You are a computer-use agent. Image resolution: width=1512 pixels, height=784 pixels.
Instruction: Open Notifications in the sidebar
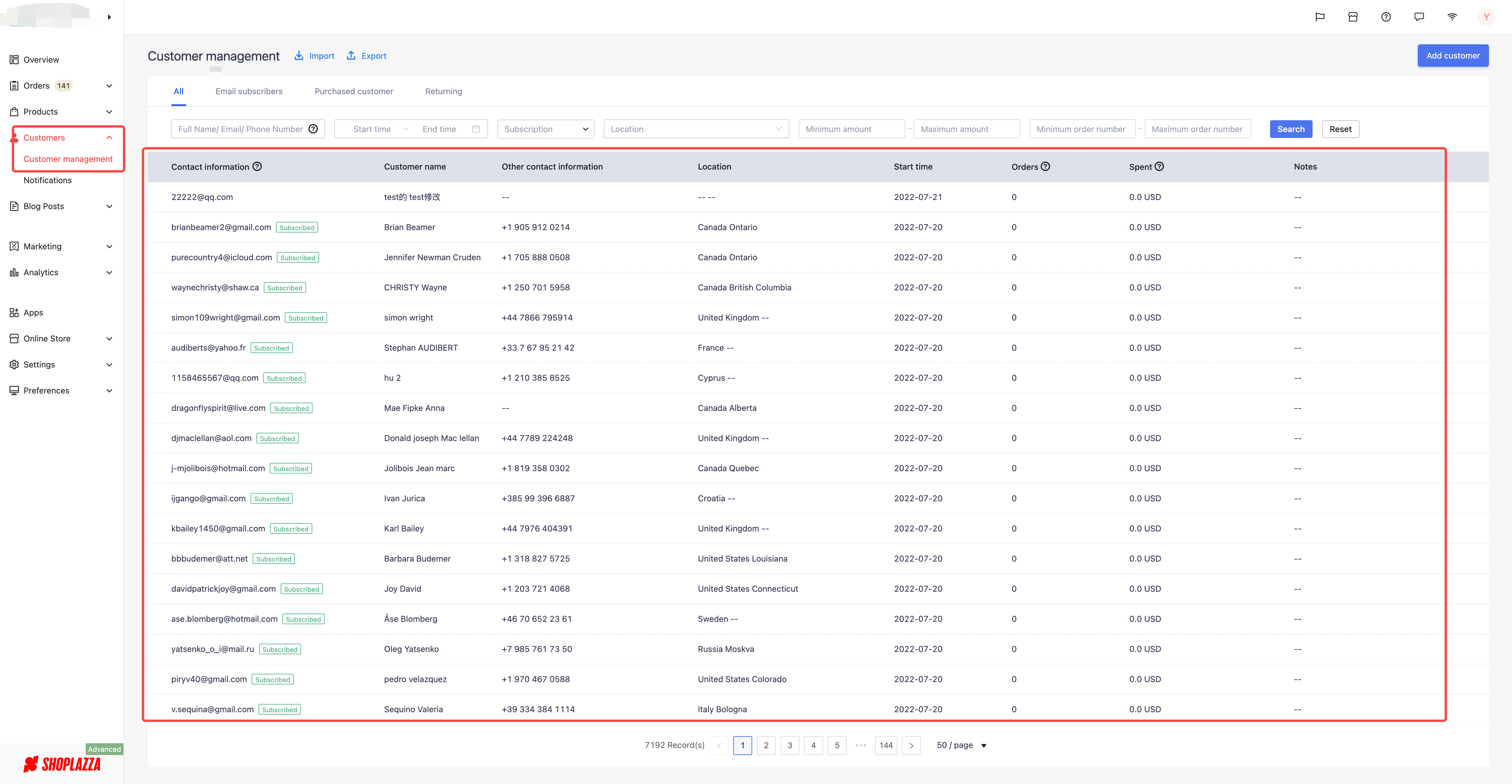click(x=48, y=180)
